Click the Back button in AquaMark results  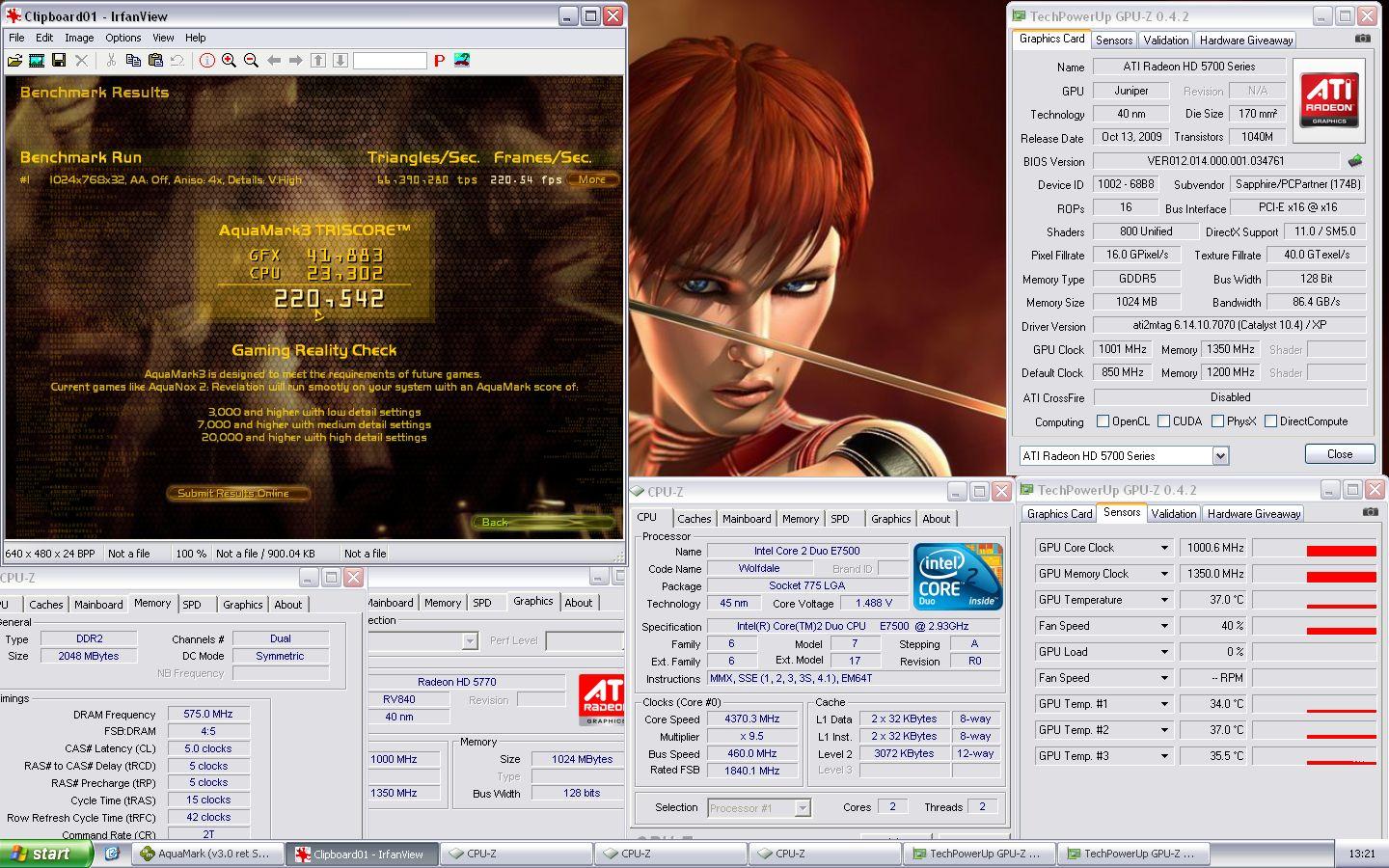(543, 522)
